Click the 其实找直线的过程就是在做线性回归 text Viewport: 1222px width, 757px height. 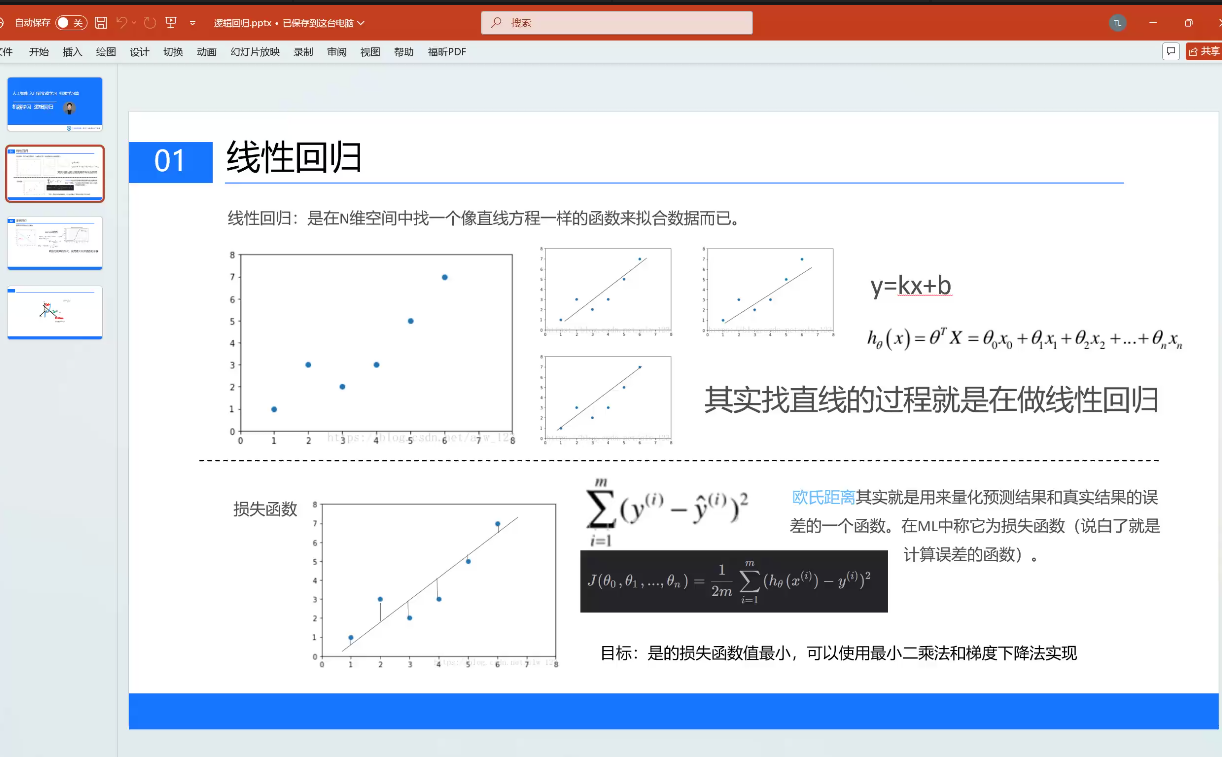coord(931,400)
